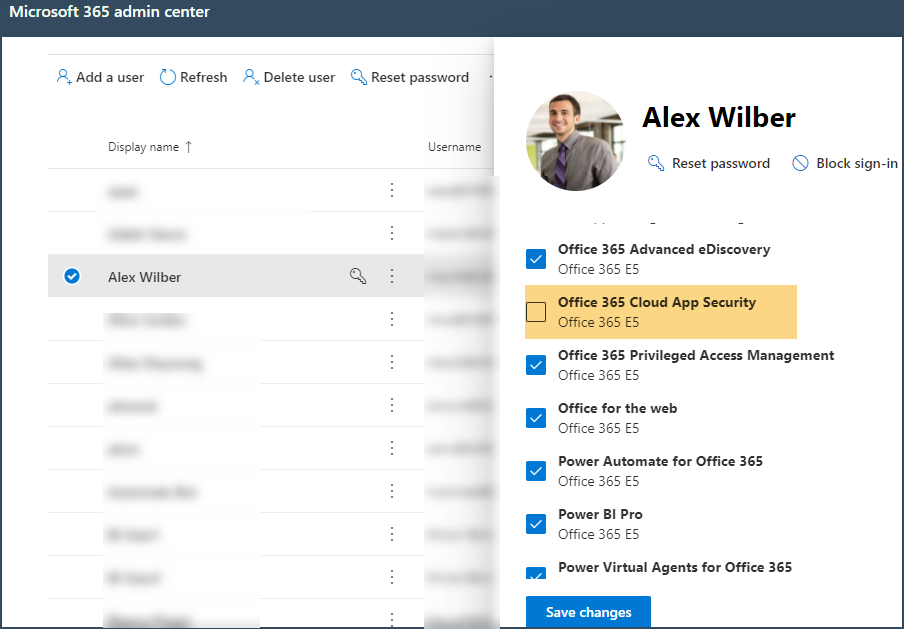Screen dimensions: 904x629
Task: Click Block sign-in link
Action: 857,164
